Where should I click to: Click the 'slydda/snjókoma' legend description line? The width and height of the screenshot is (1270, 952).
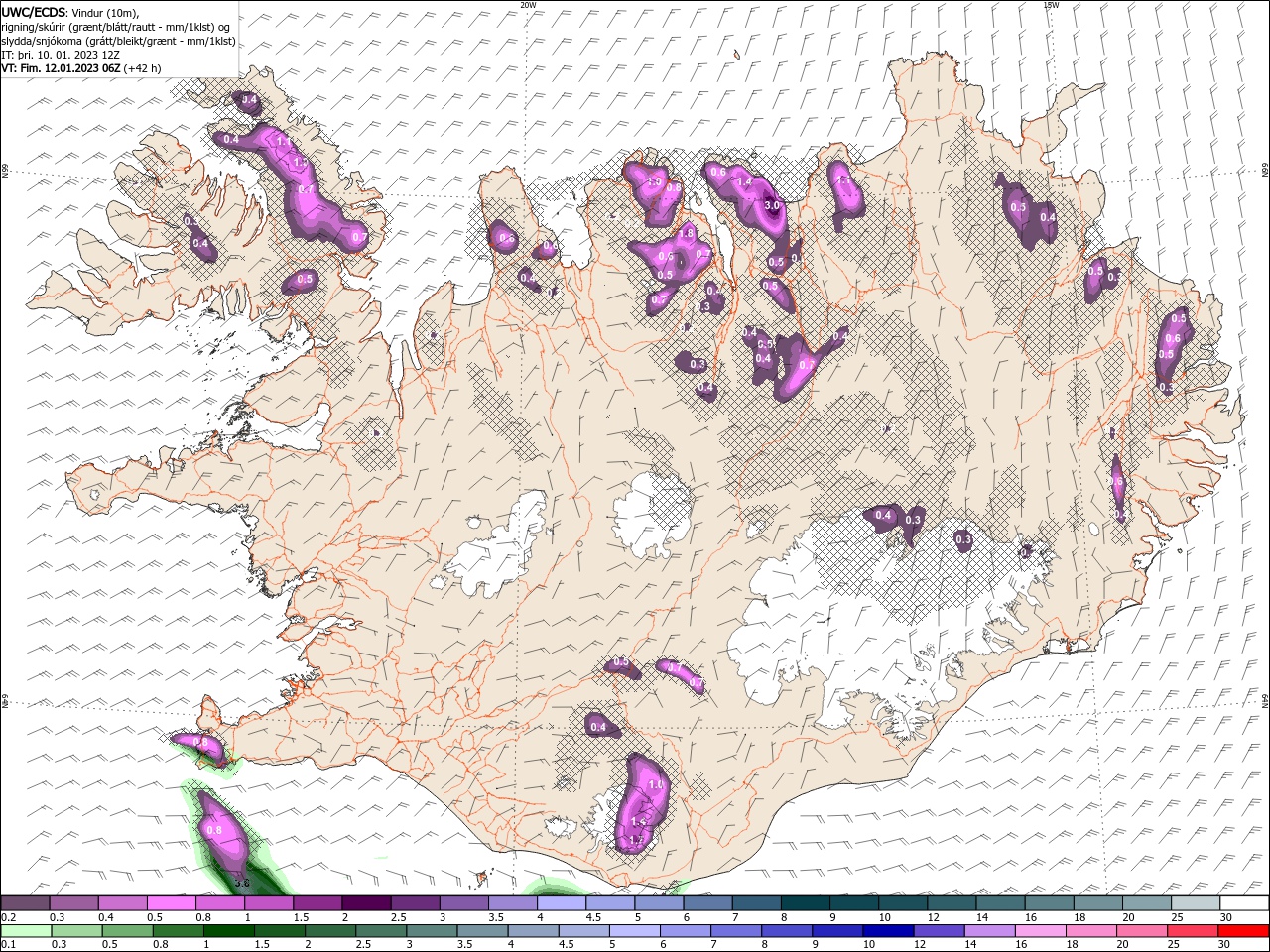tap(118, 41)
